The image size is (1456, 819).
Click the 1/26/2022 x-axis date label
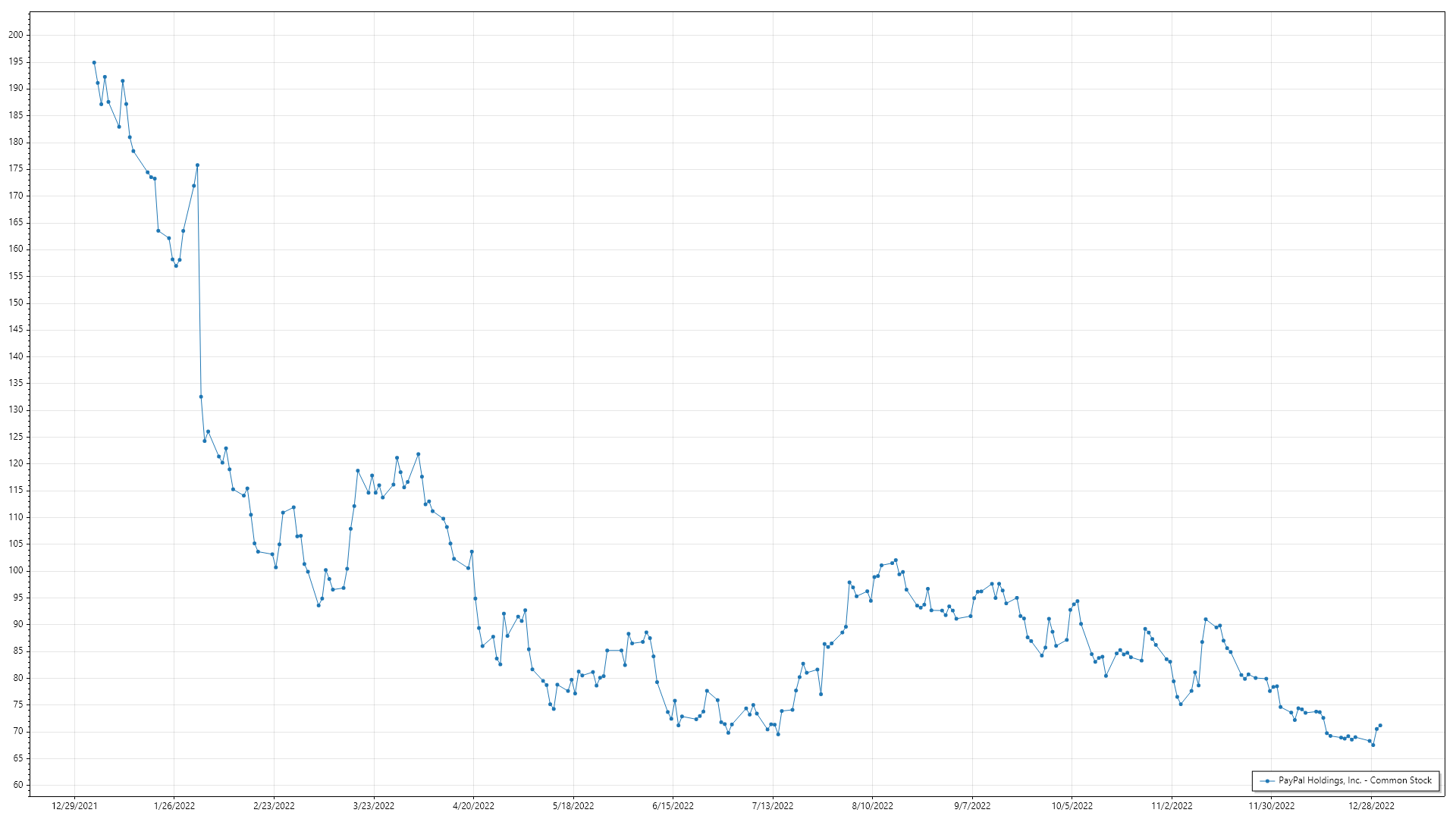(174, 805)
